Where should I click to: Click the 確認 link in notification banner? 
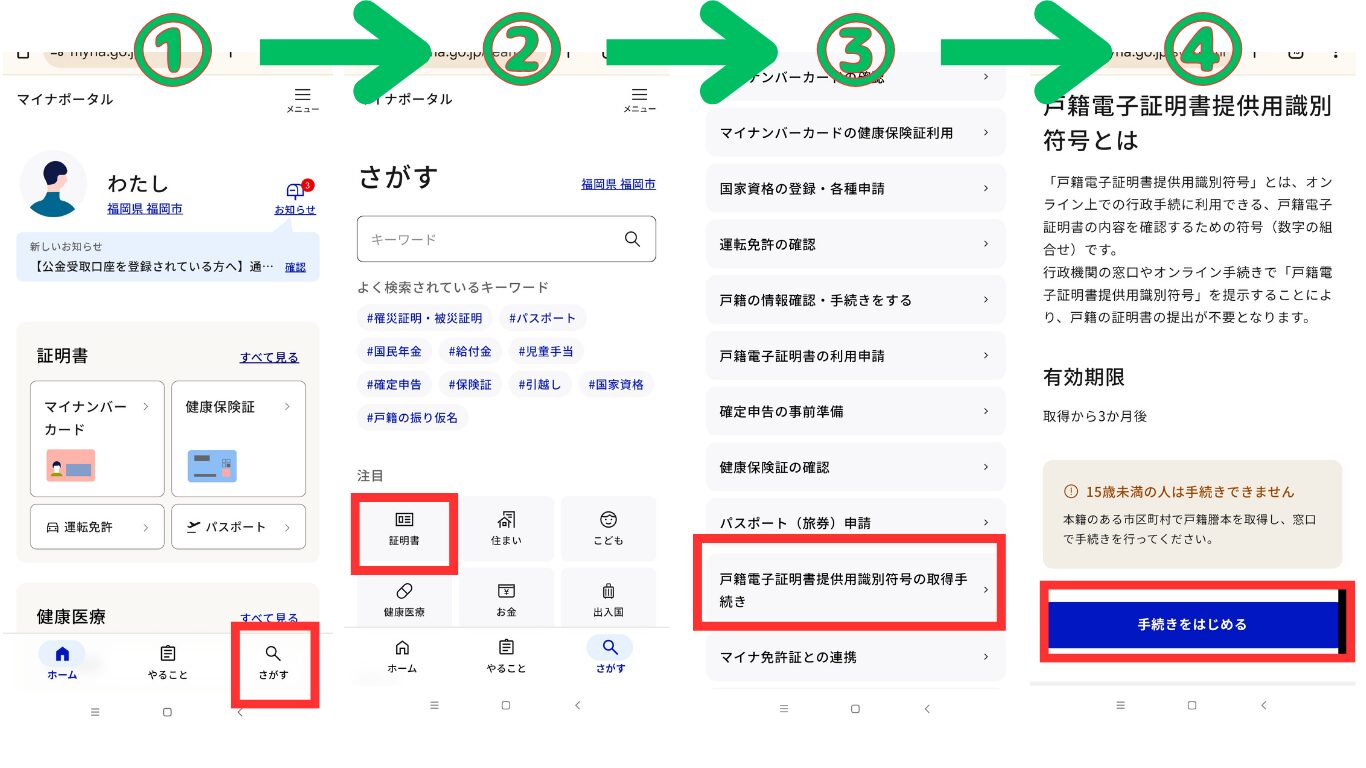(295, 267)
